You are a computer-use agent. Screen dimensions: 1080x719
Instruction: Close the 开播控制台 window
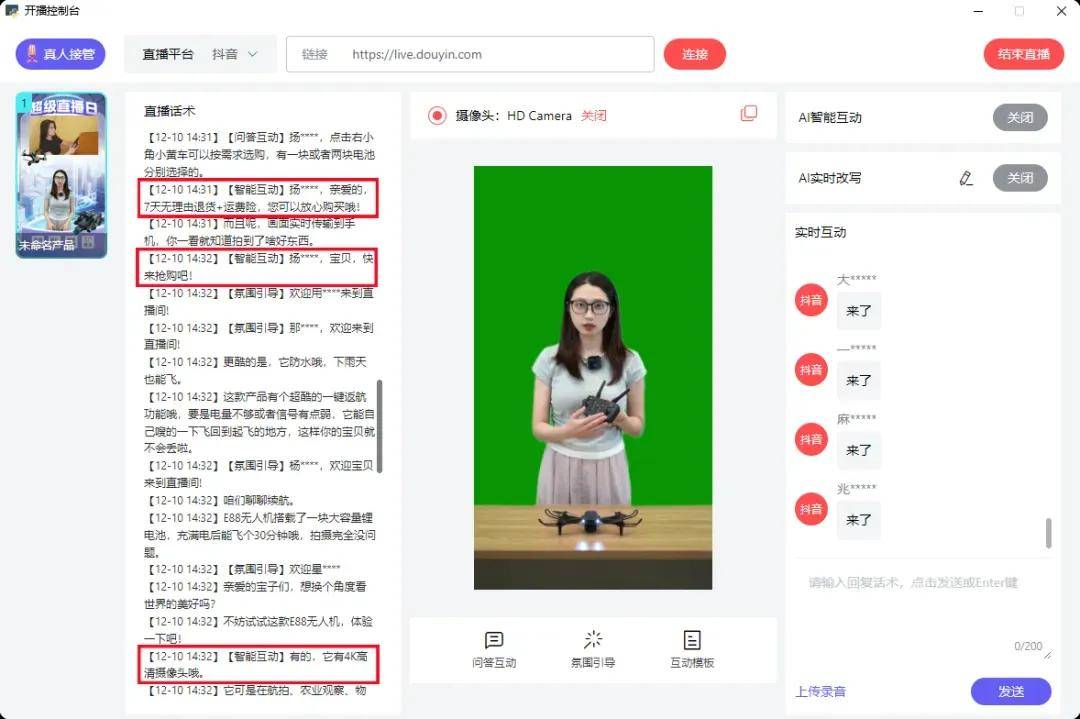[x=1061, y=12]
